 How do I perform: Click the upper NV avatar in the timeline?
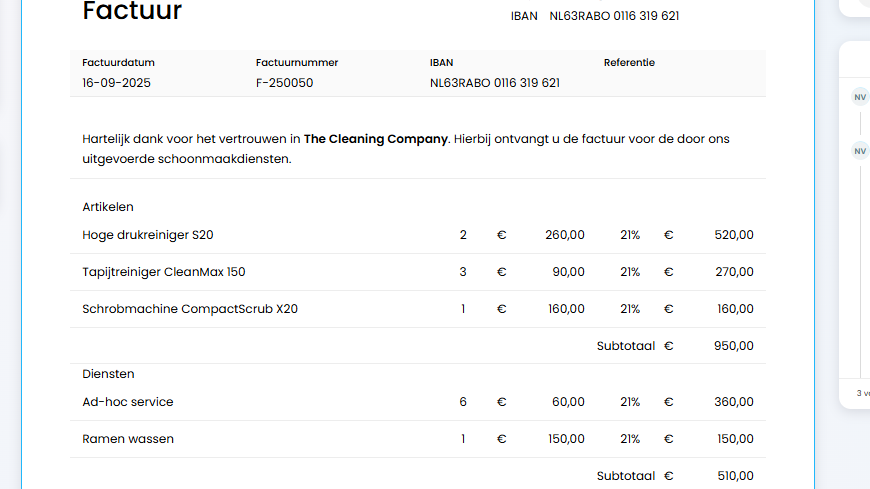pyautogui.click(x=859, y=97)
